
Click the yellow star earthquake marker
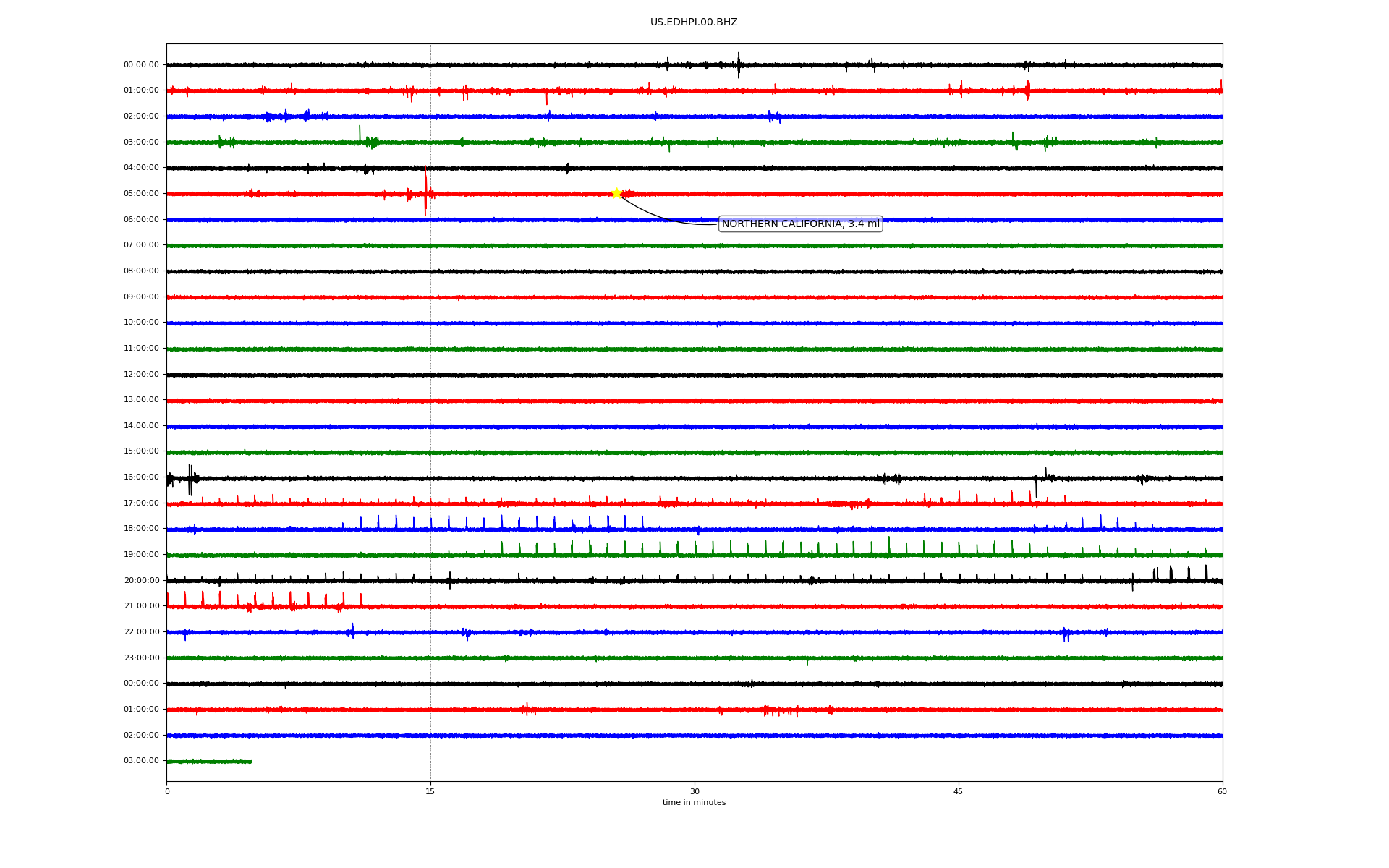pos(616,193)
